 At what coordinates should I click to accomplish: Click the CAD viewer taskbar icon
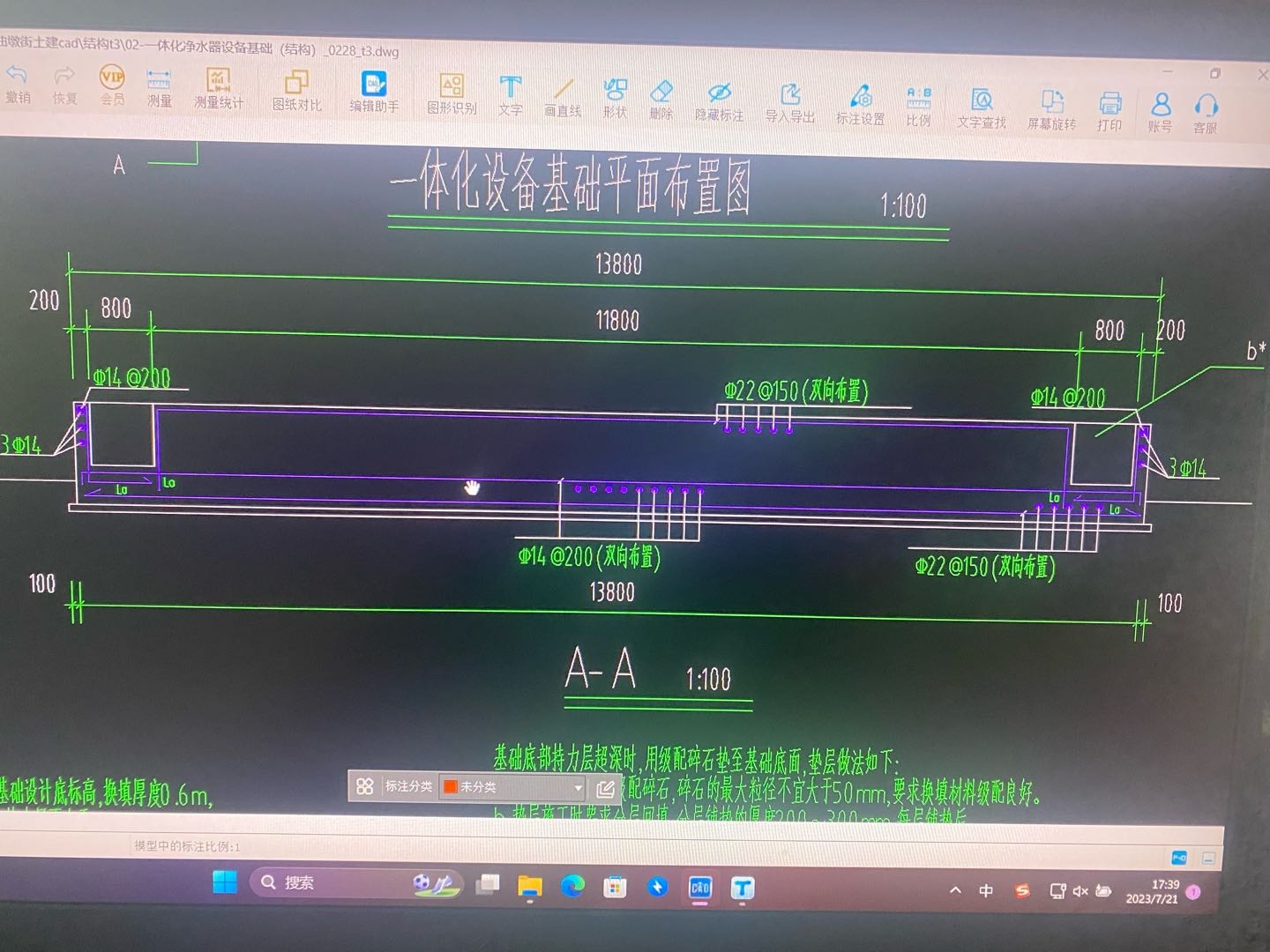click(x=700, y=888)
